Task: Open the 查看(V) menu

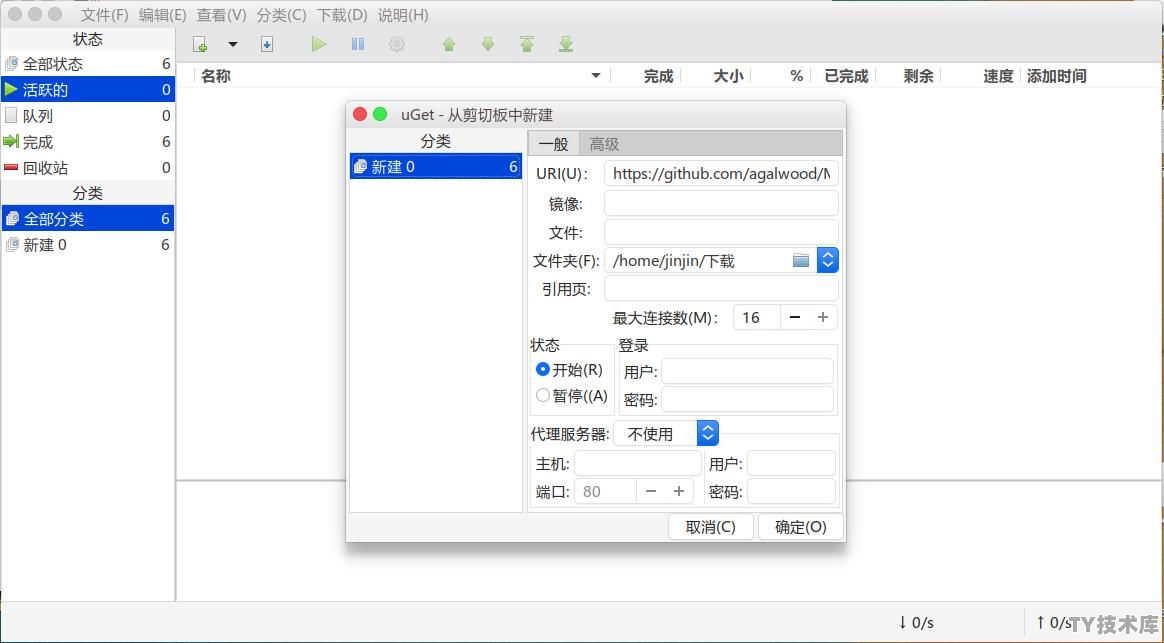Action: coord(221,15)
